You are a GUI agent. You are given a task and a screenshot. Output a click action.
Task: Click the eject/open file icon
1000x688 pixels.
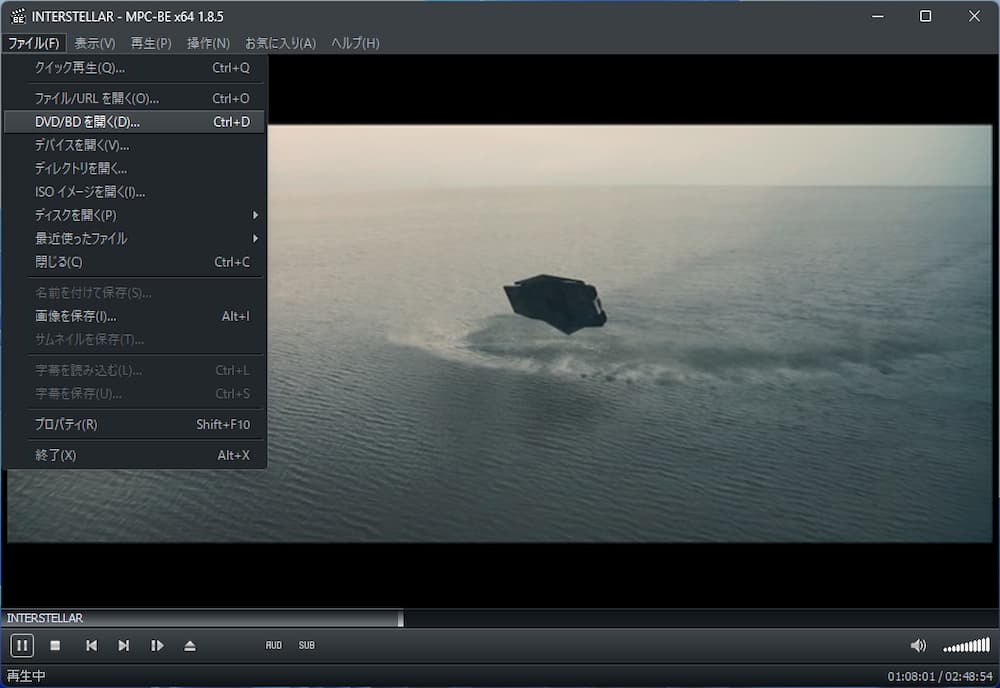189,645
